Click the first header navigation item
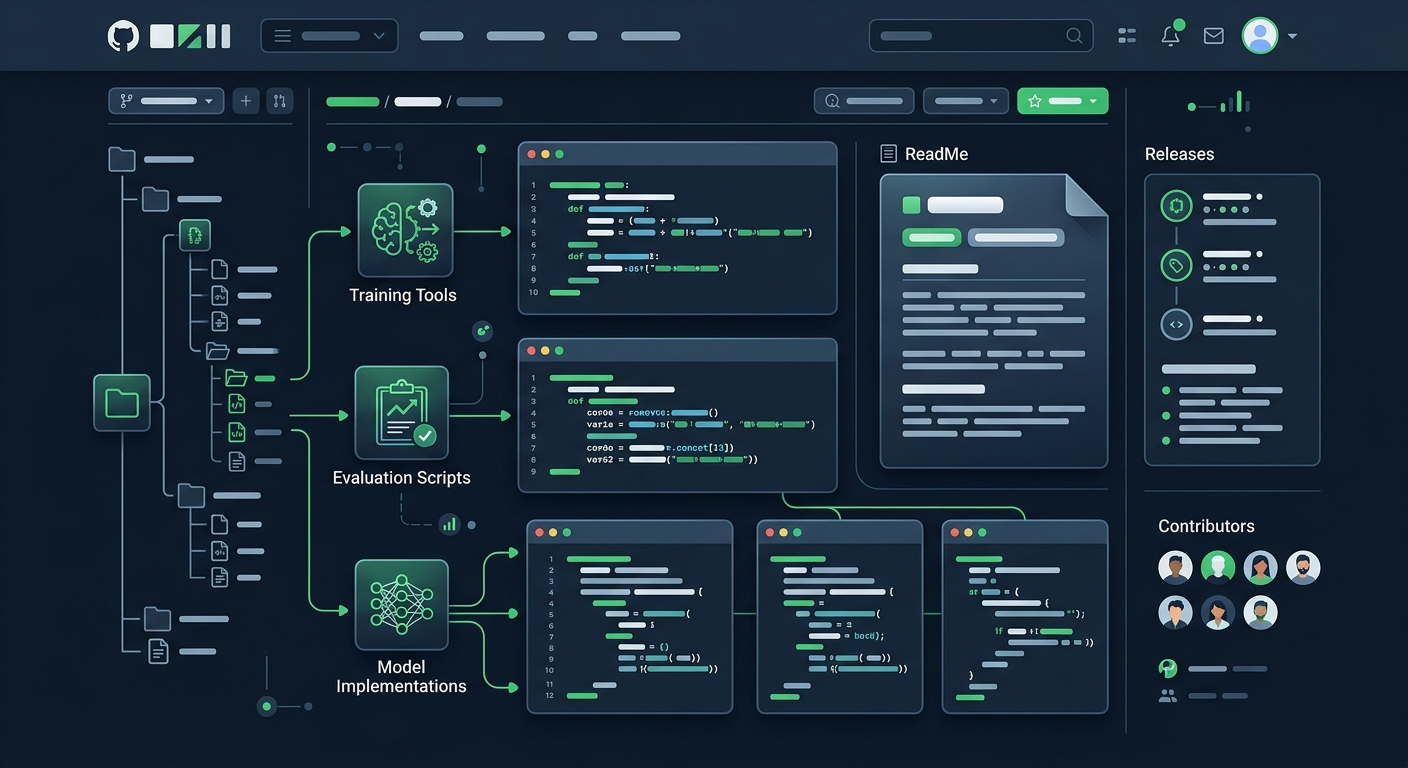Screen dimensions: 1408x768 [441, 36]
